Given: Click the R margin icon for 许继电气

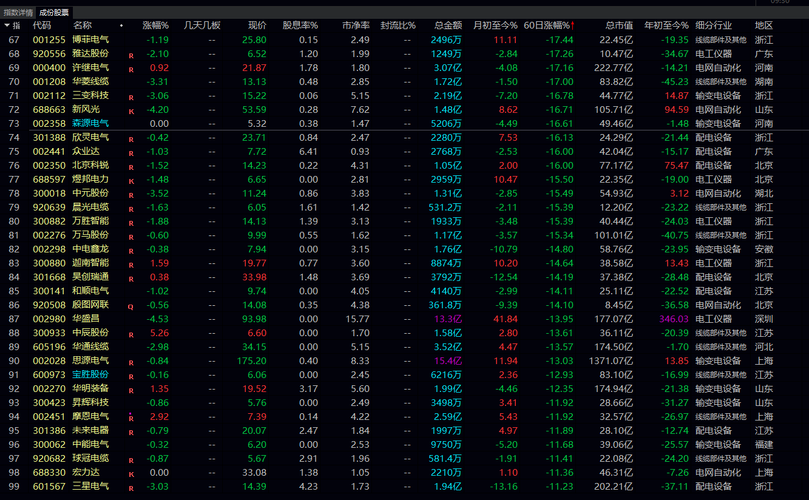Looking at the screenshot, I should click(131, 70).
